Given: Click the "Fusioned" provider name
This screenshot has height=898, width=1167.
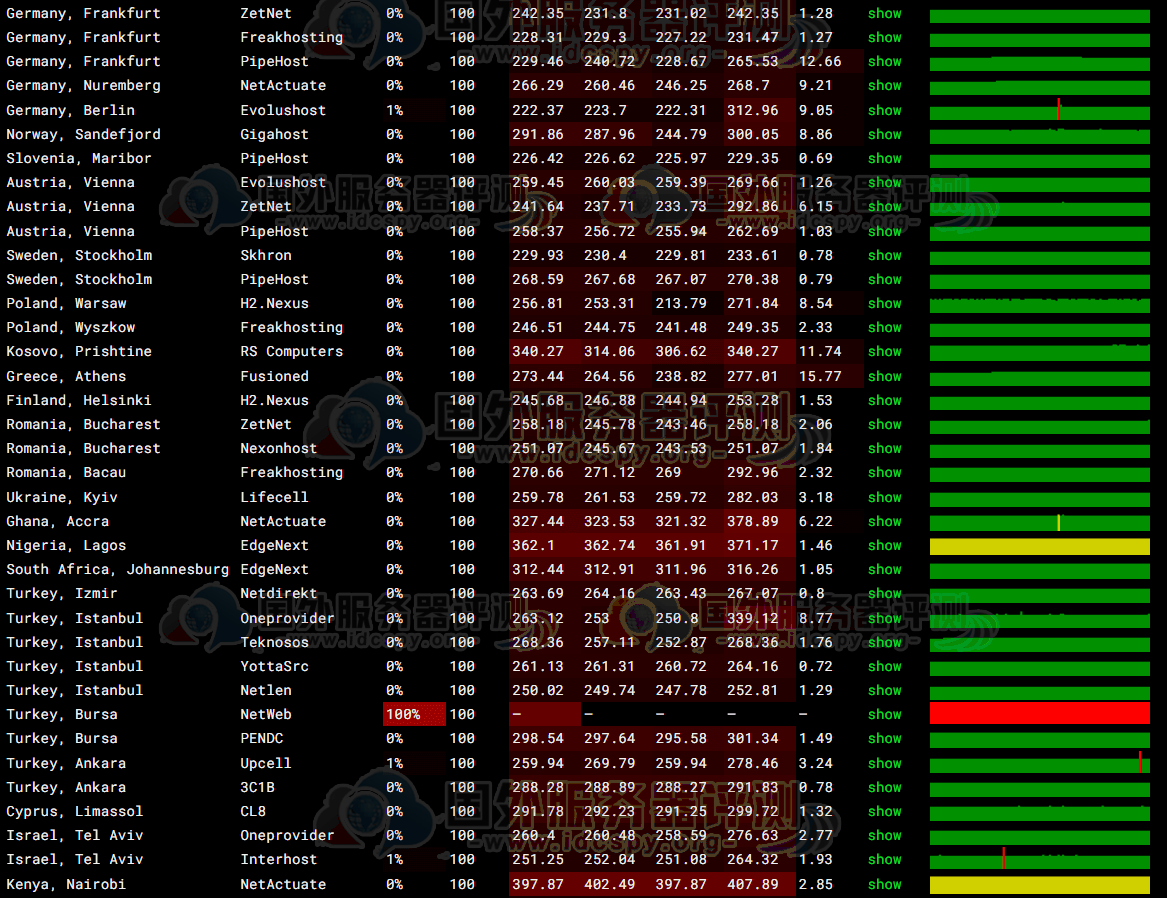Looking at the screenshot, I should pos(274,376).
